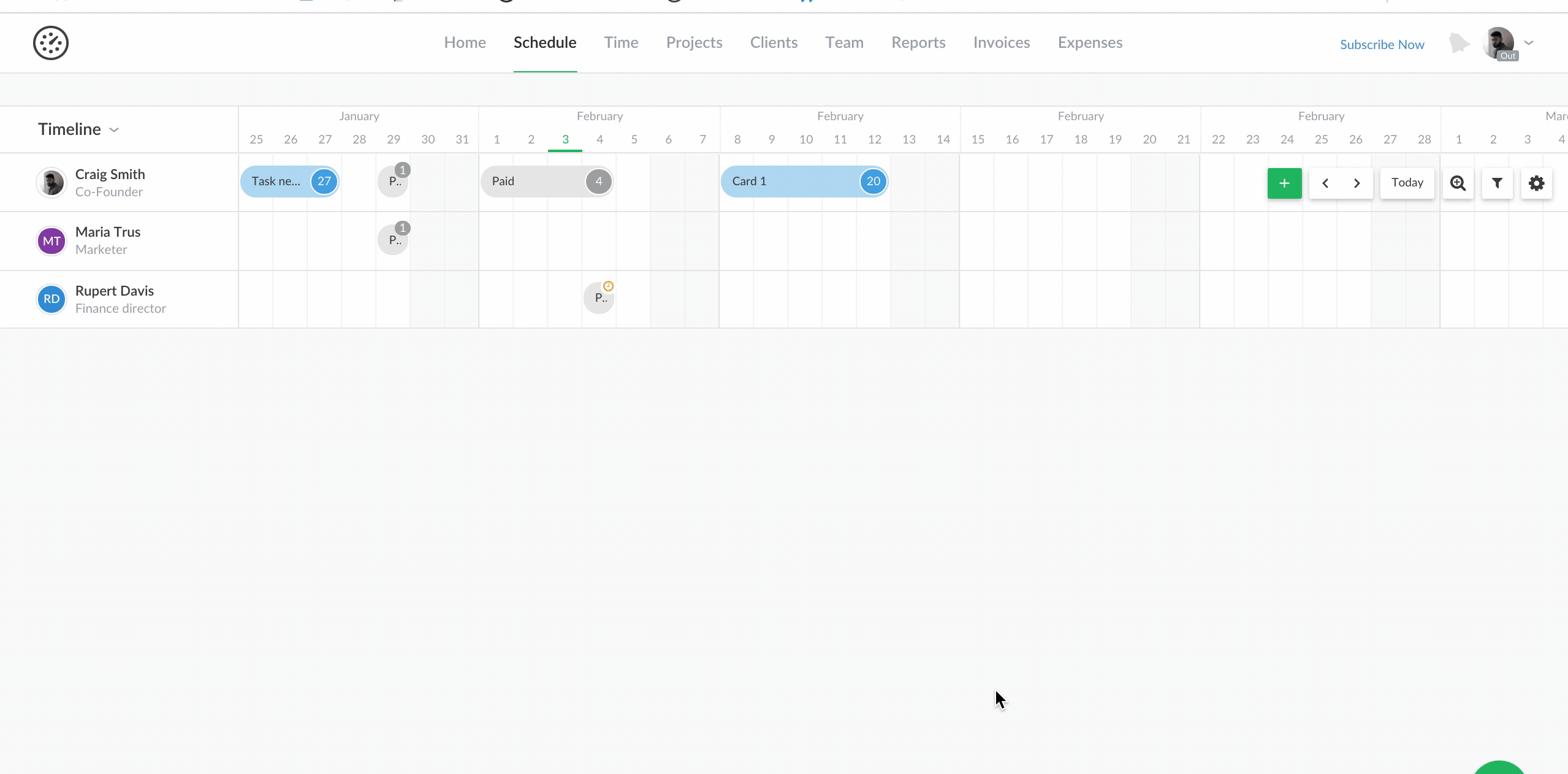Open the filter funnel icon

[x=1497, y=183]
